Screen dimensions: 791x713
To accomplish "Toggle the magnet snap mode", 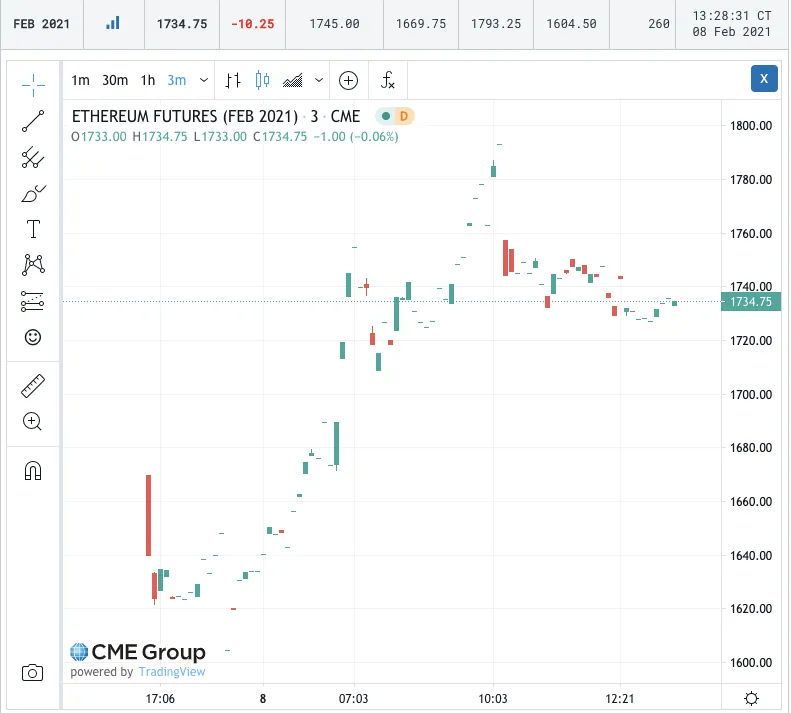I will tap(33, 471).
